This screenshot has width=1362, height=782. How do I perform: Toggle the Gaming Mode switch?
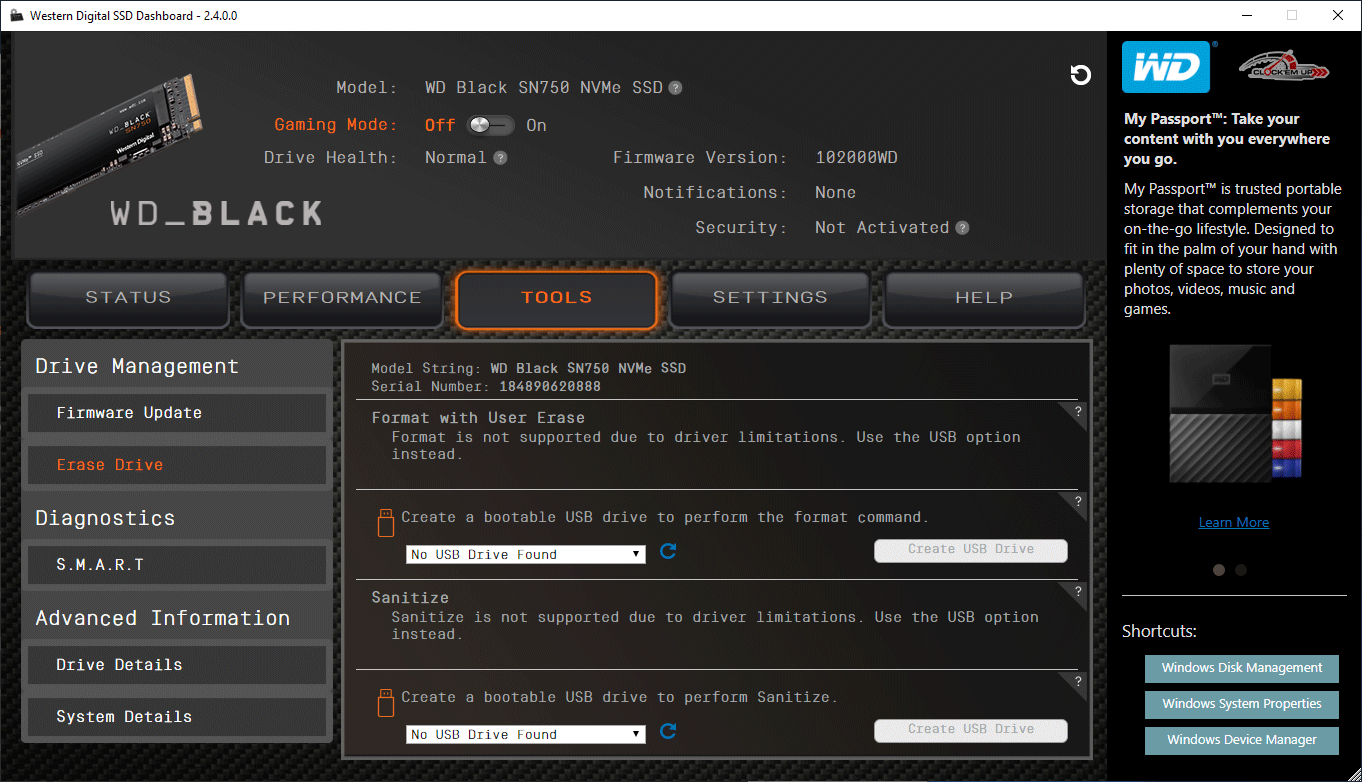point(490,125)
